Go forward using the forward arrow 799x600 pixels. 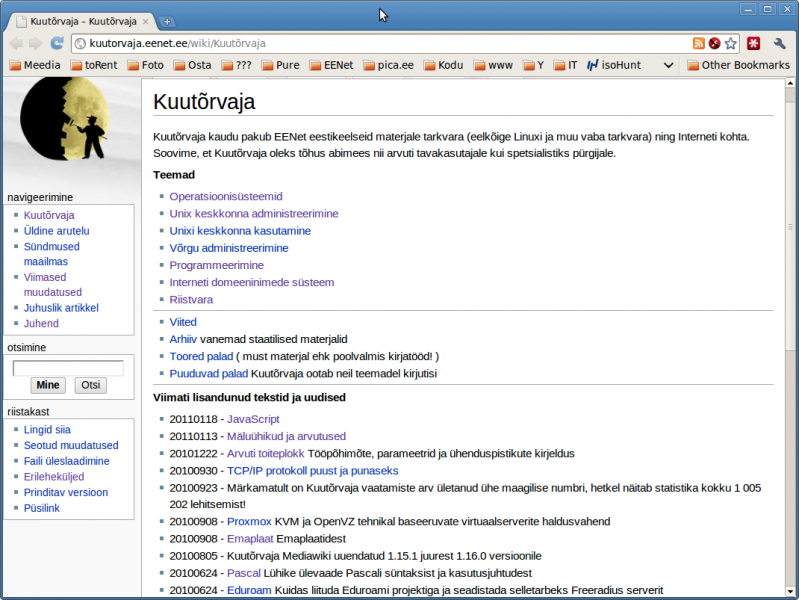[36, 43]
